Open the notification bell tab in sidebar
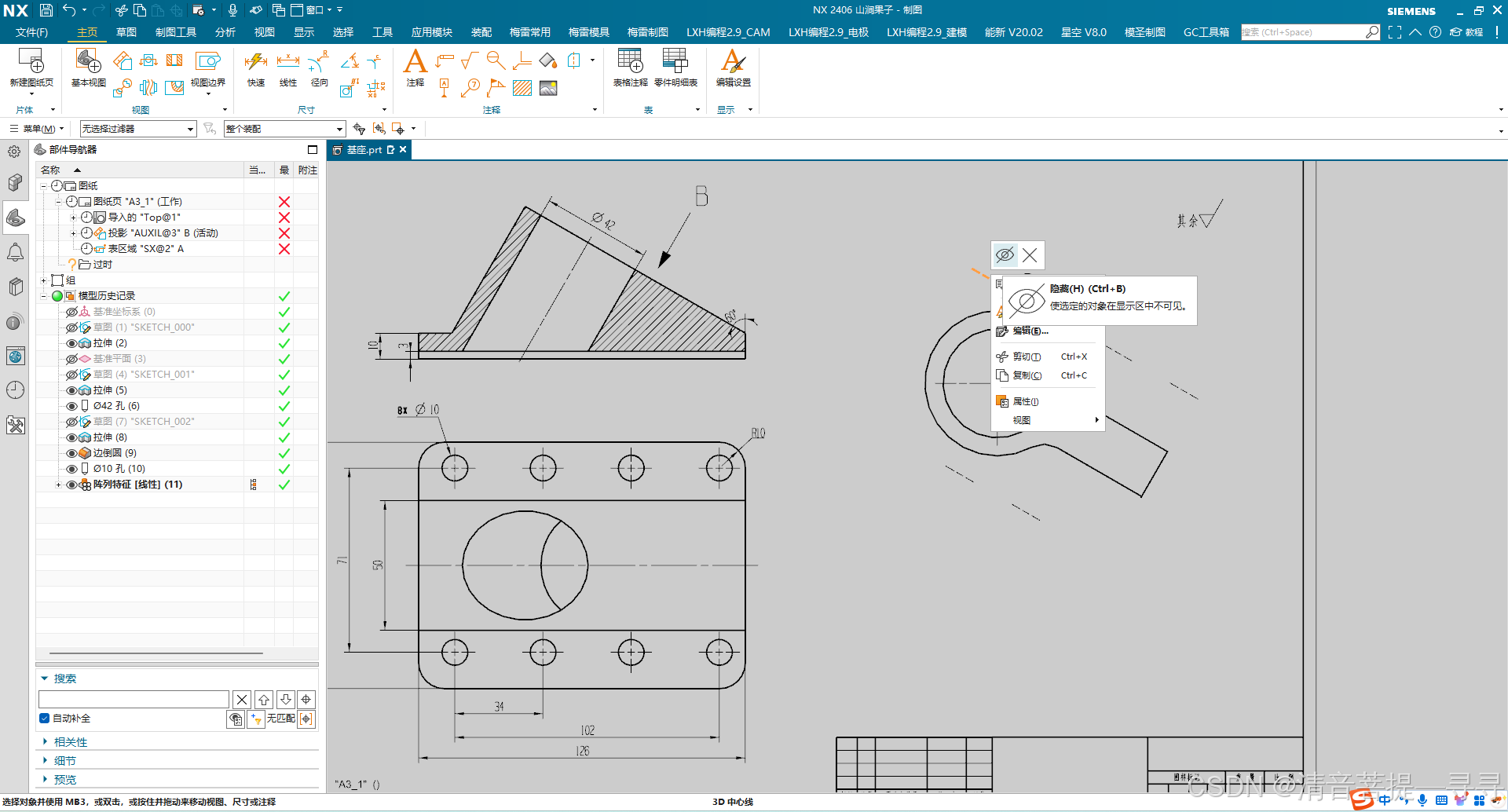Screen dimensions: 1508x812 click(x=15, y=252)
